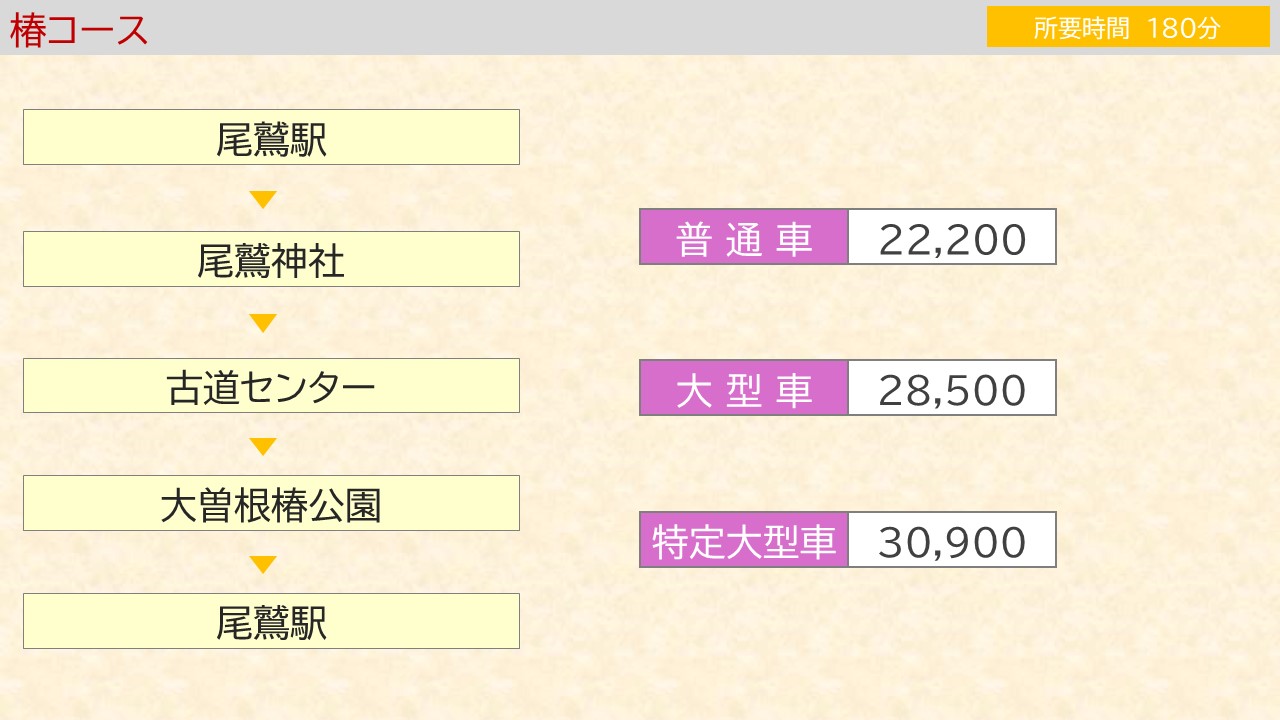The height and width of the screenshot is (720, 1280).
Task: Select the first 尾鷲駅 departure box
Action: [271, 137]
